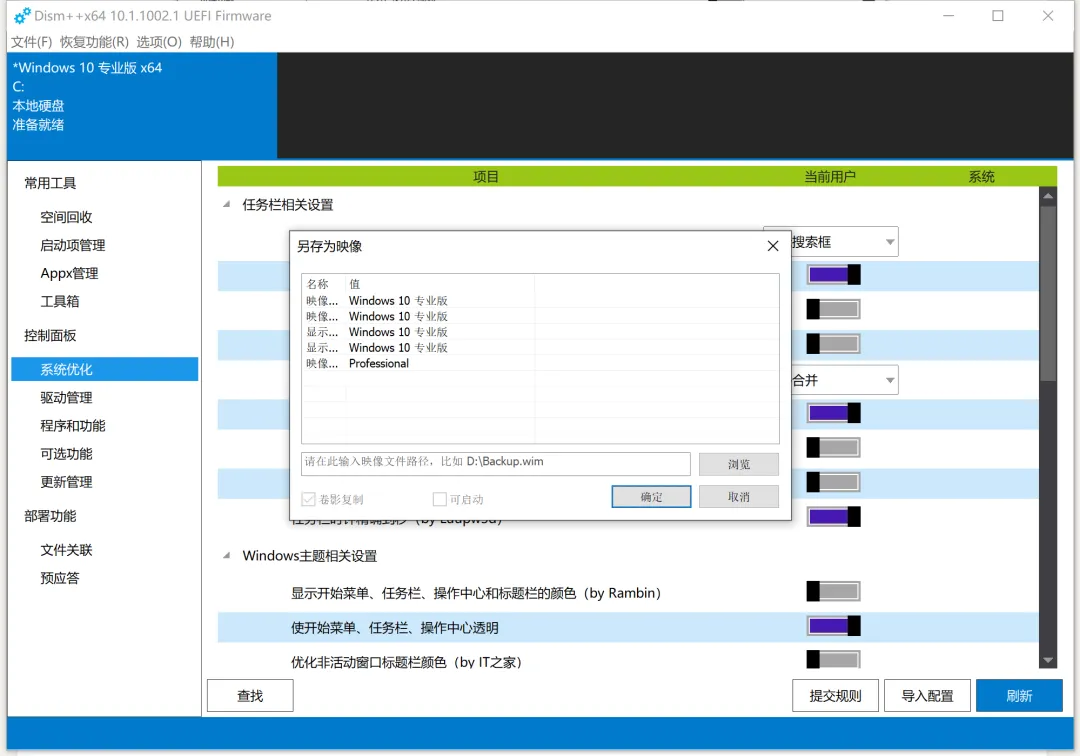Click the 项目 column header
The image size is (1080, 756).
(x=486, y=176)
